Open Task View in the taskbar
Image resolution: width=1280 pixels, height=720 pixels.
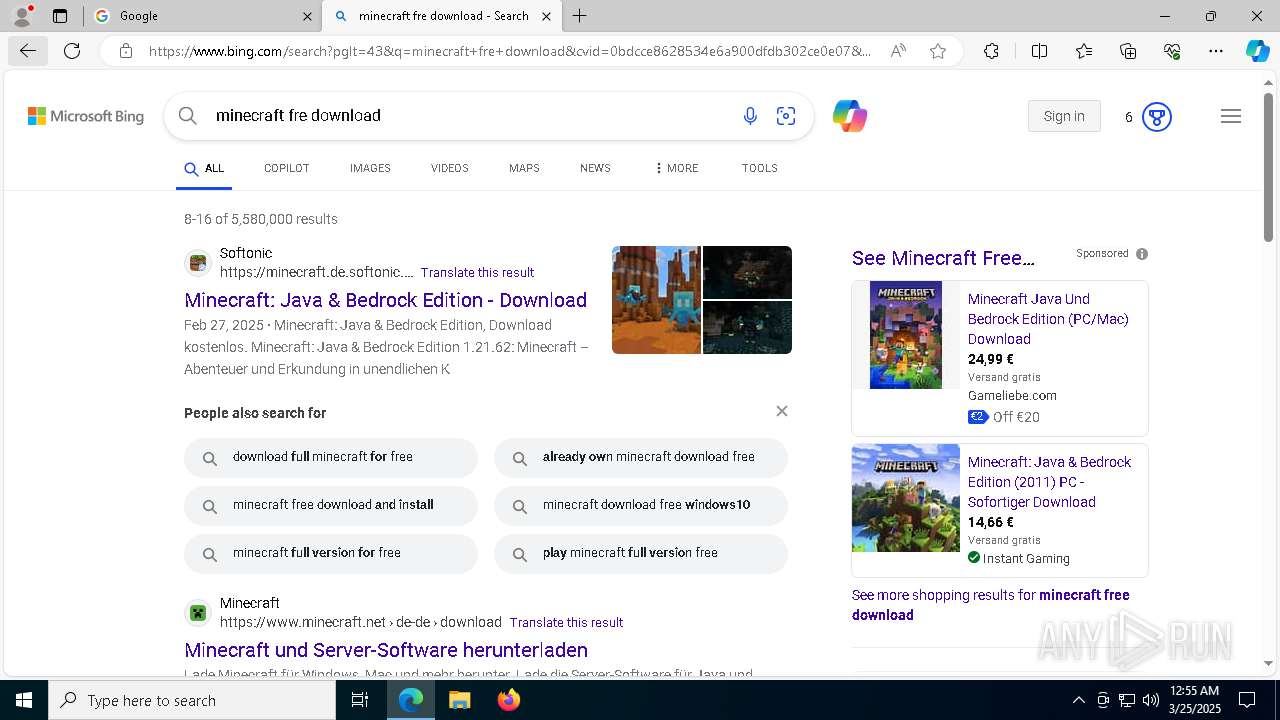pyautogui.click(x=360, y=700)
